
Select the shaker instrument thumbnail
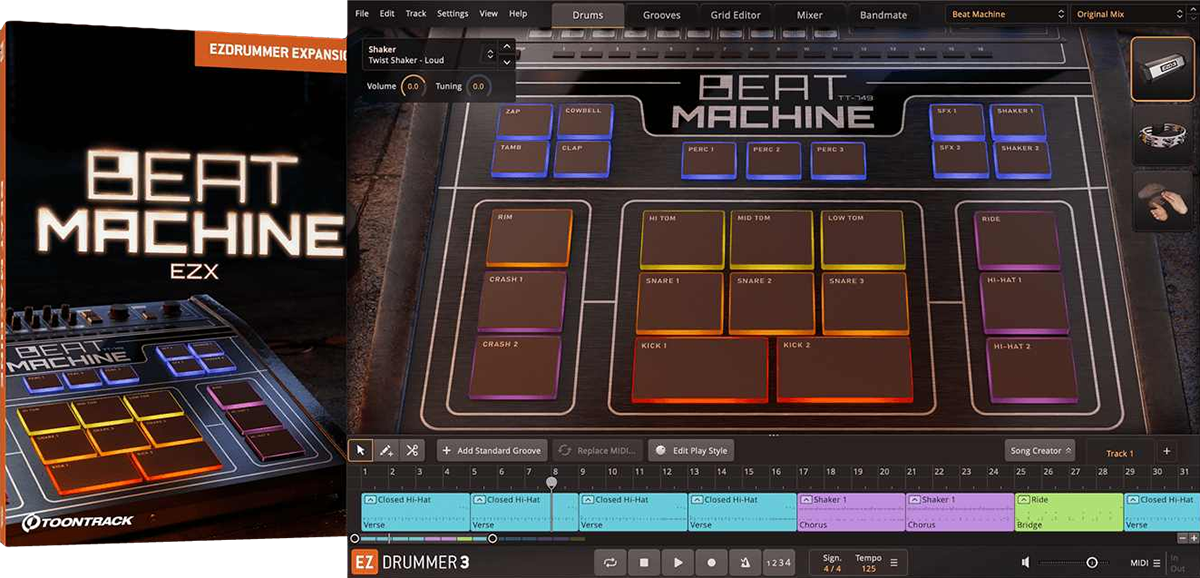(x=1162, y=69)
